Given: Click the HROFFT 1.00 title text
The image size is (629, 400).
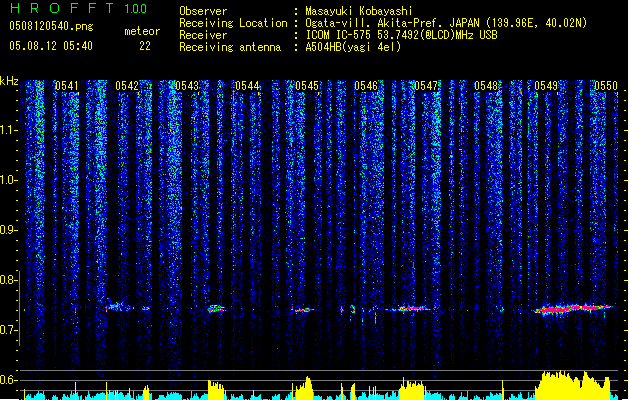Looking at the screenshot, I should click(79, 8).
